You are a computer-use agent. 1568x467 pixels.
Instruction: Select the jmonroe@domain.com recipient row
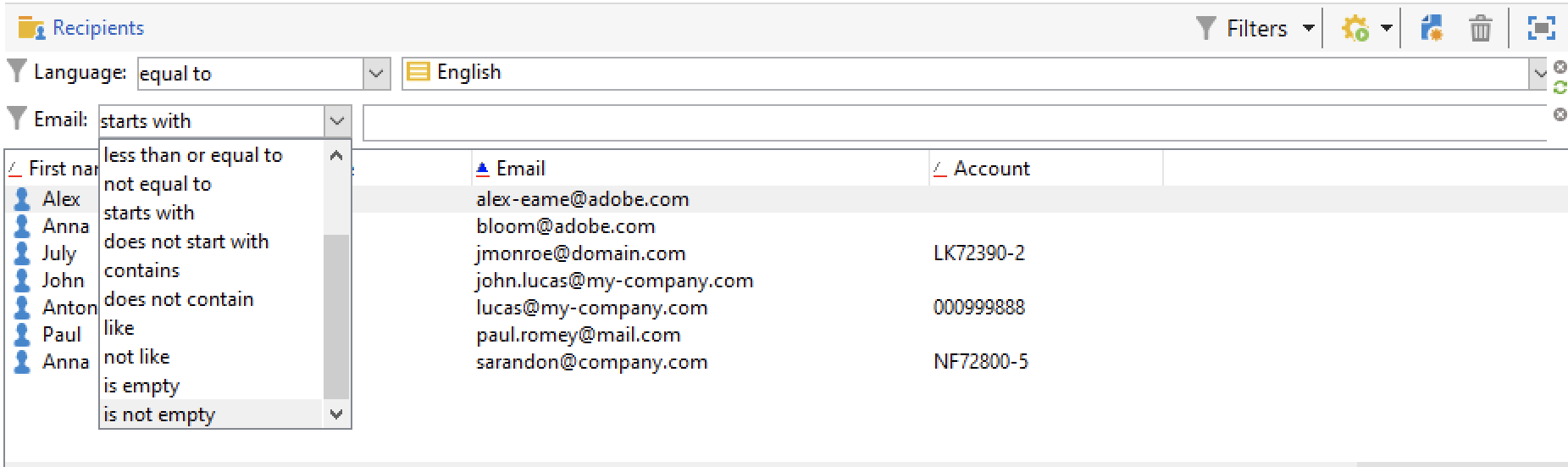[x=580, y=253]
